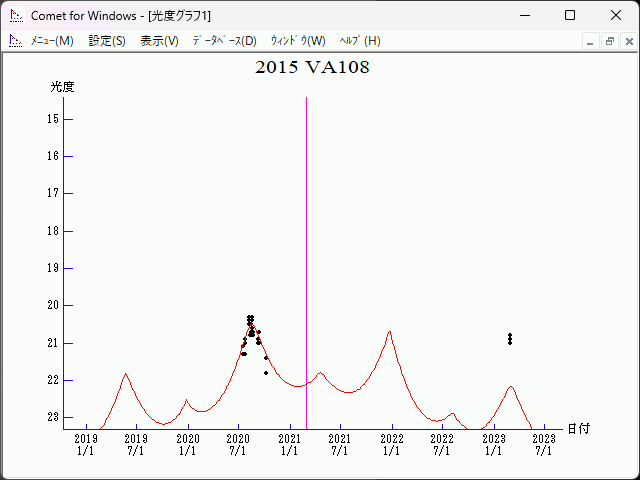Click the isolated observation dots near 2023
This screenshot has width=640, height=480.
click(x=510, y=339)
